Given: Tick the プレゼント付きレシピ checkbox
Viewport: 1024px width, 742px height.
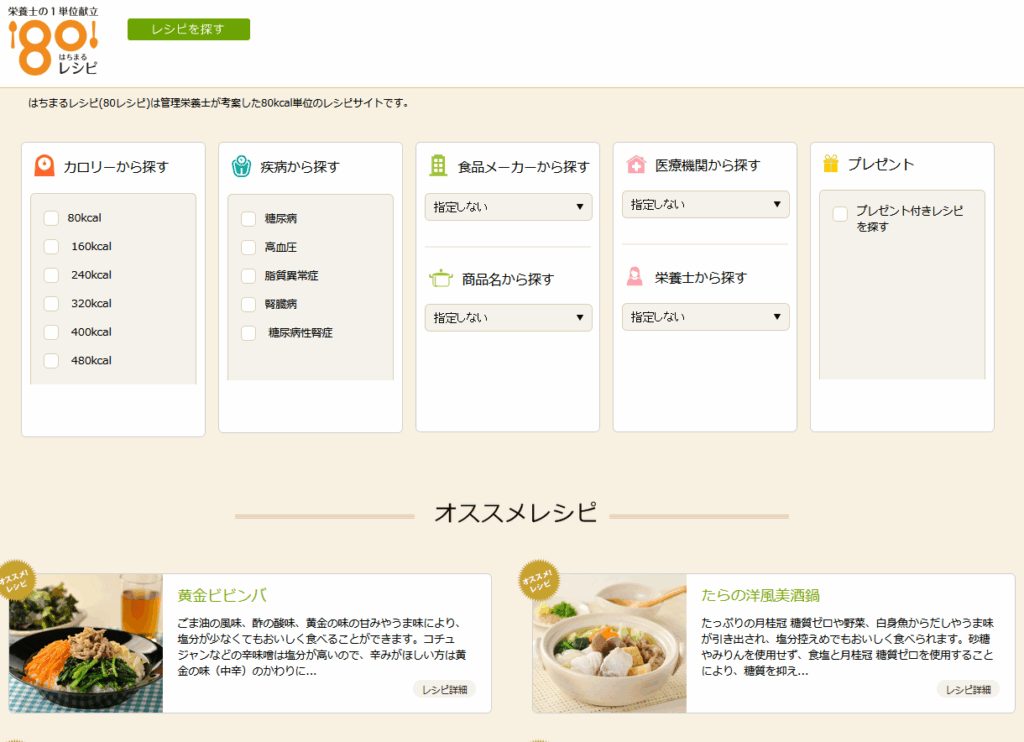Looking at the screenshot, I should [x=840, y=213].
